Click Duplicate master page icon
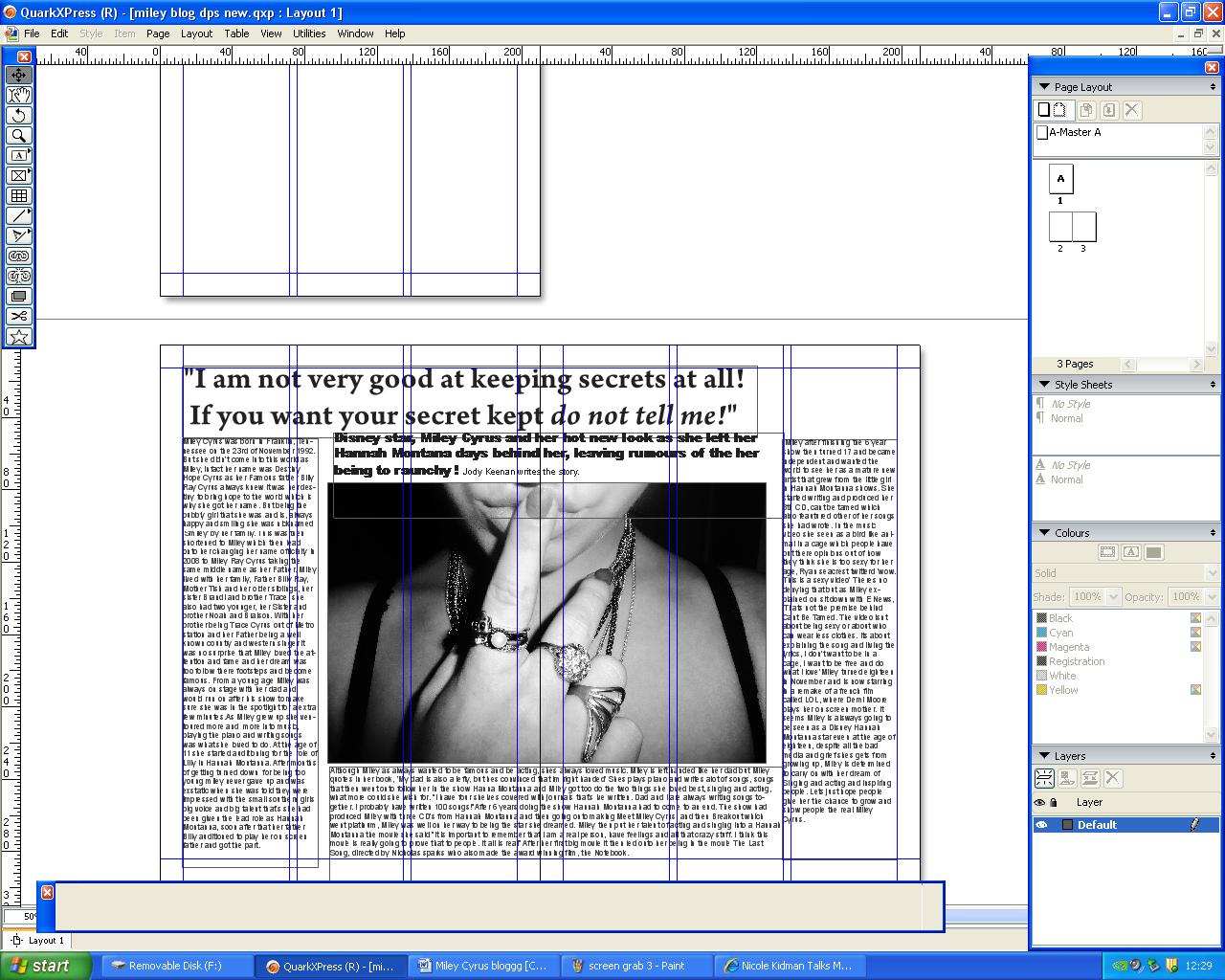The width and height of the screenshot is (1225, 980). coord(1086,110)
